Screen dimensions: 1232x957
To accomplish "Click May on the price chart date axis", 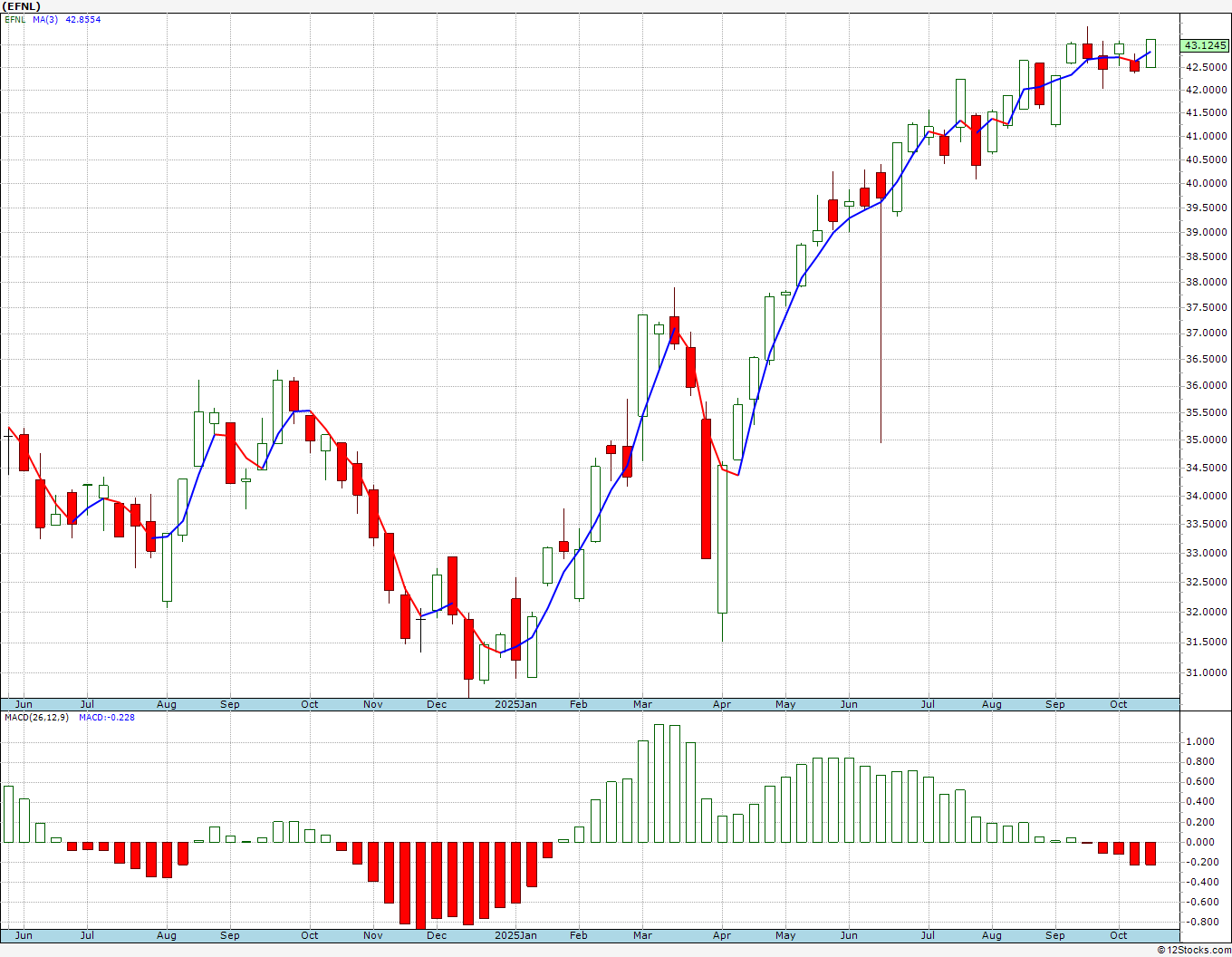I will 785,704.
